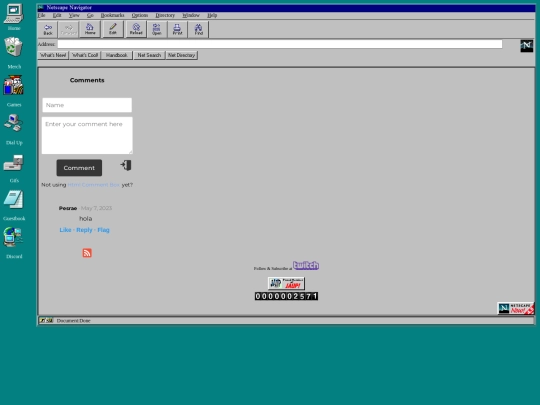Click the status bar security icon
The image size is (540, 405).
46,320
